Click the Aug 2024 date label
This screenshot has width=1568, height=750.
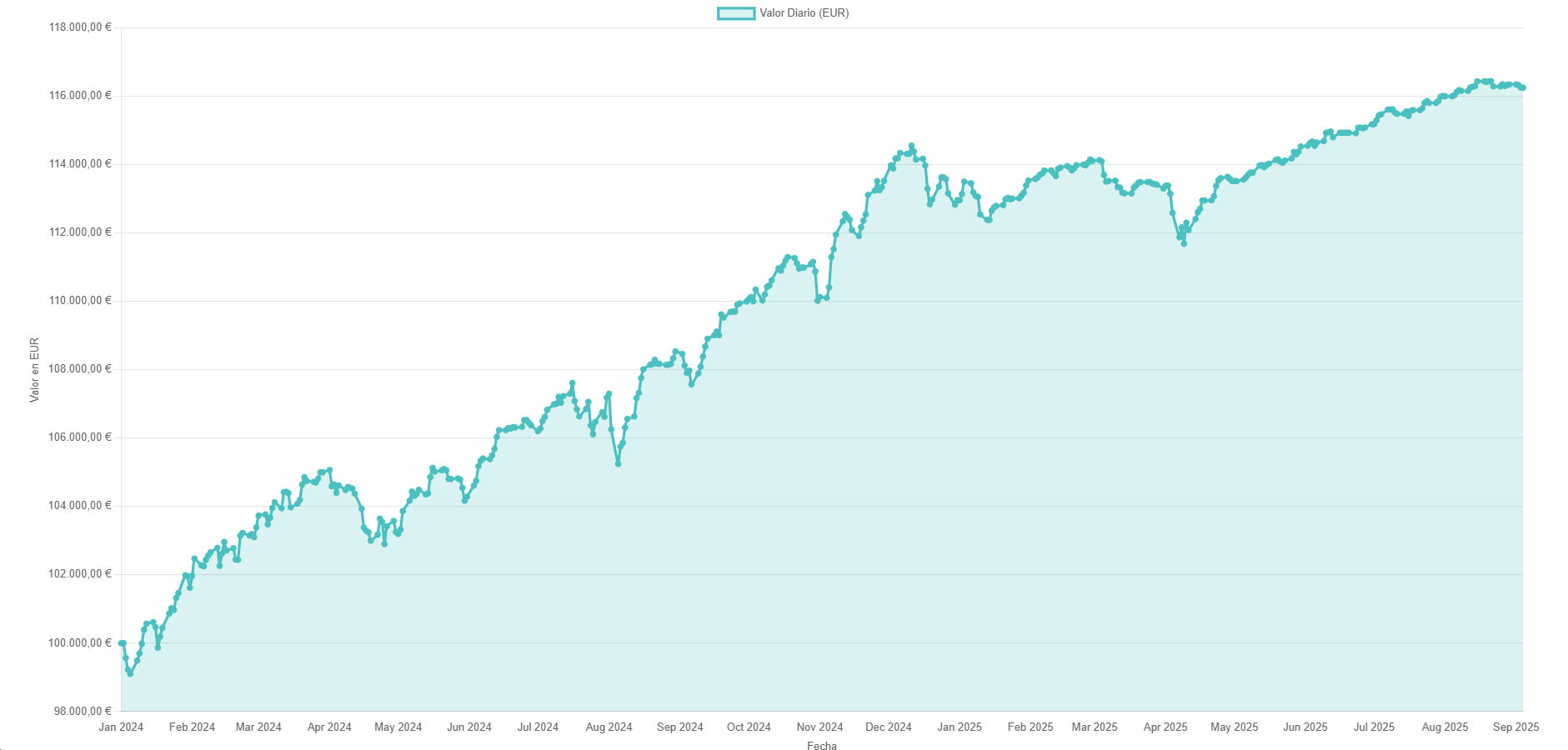coord(609,727)
